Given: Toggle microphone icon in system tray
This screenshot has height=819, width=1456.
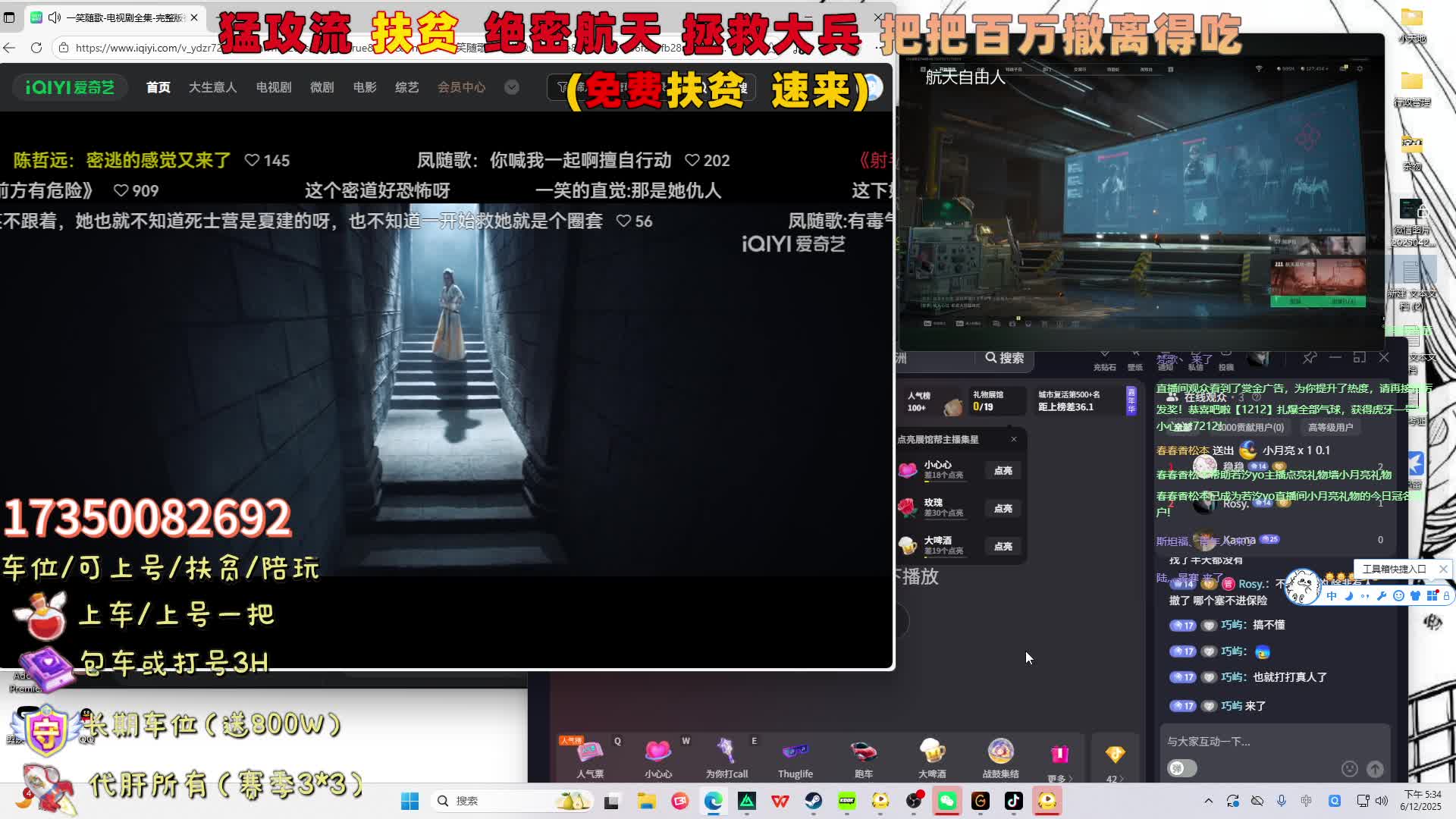Looking at the screenshot, I should coord(1282,801).
